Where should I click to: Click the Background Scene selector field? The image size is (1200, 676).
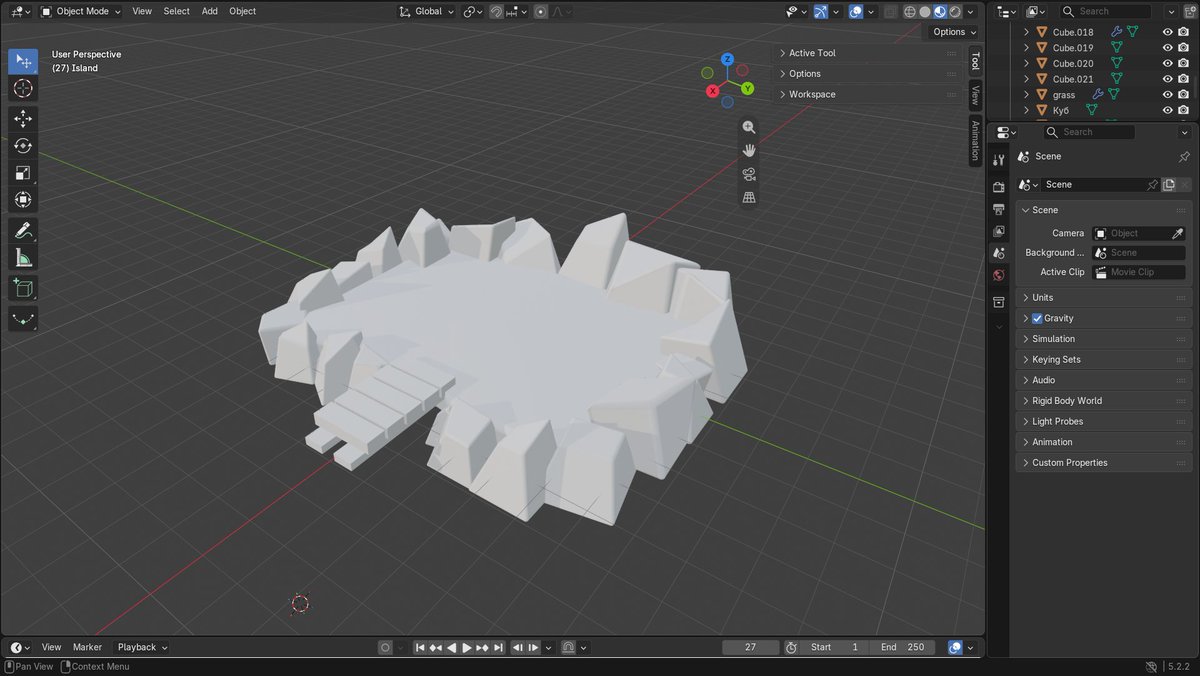[x=1139, y=253]
